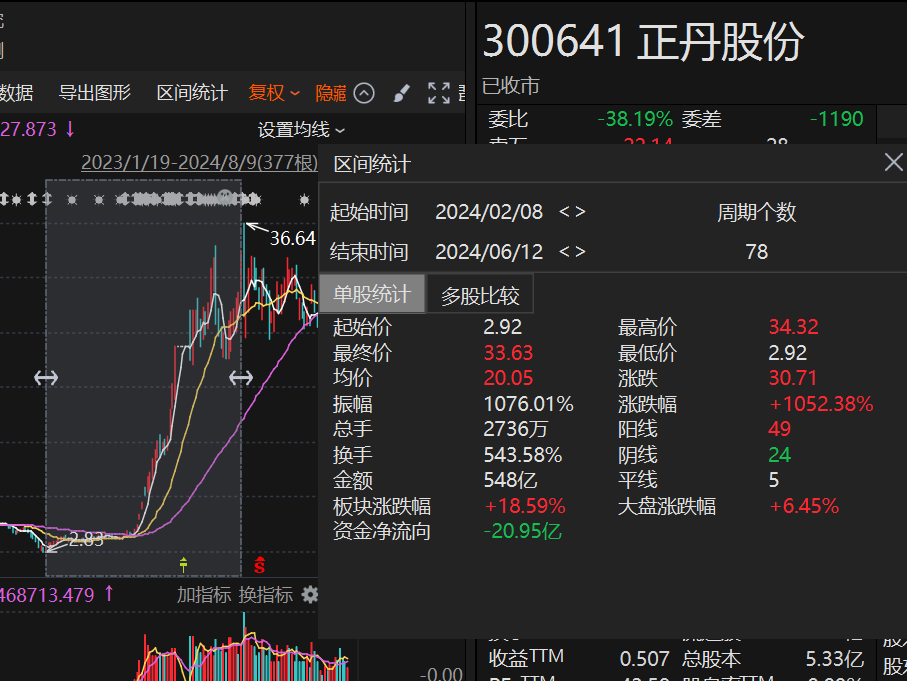Click the 换手 value 543.58%
This screenshot has width=907, height=681.
(x=522, y=455)
